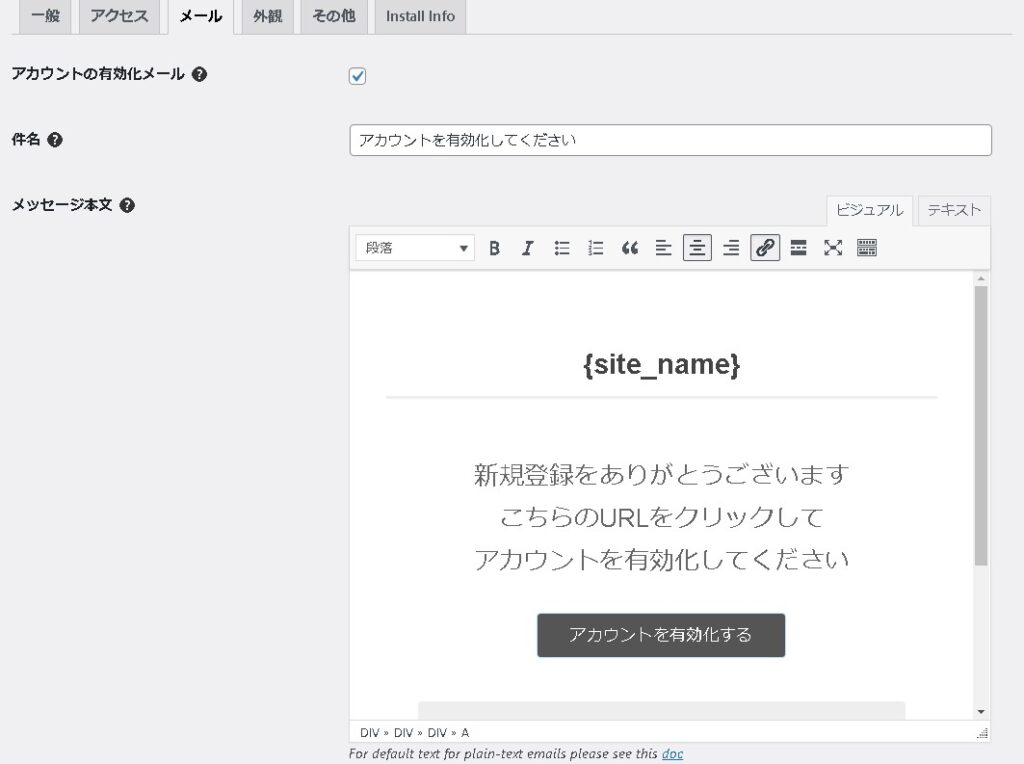
Task: Apply blockquote formatting
Action: click(629, 248)
